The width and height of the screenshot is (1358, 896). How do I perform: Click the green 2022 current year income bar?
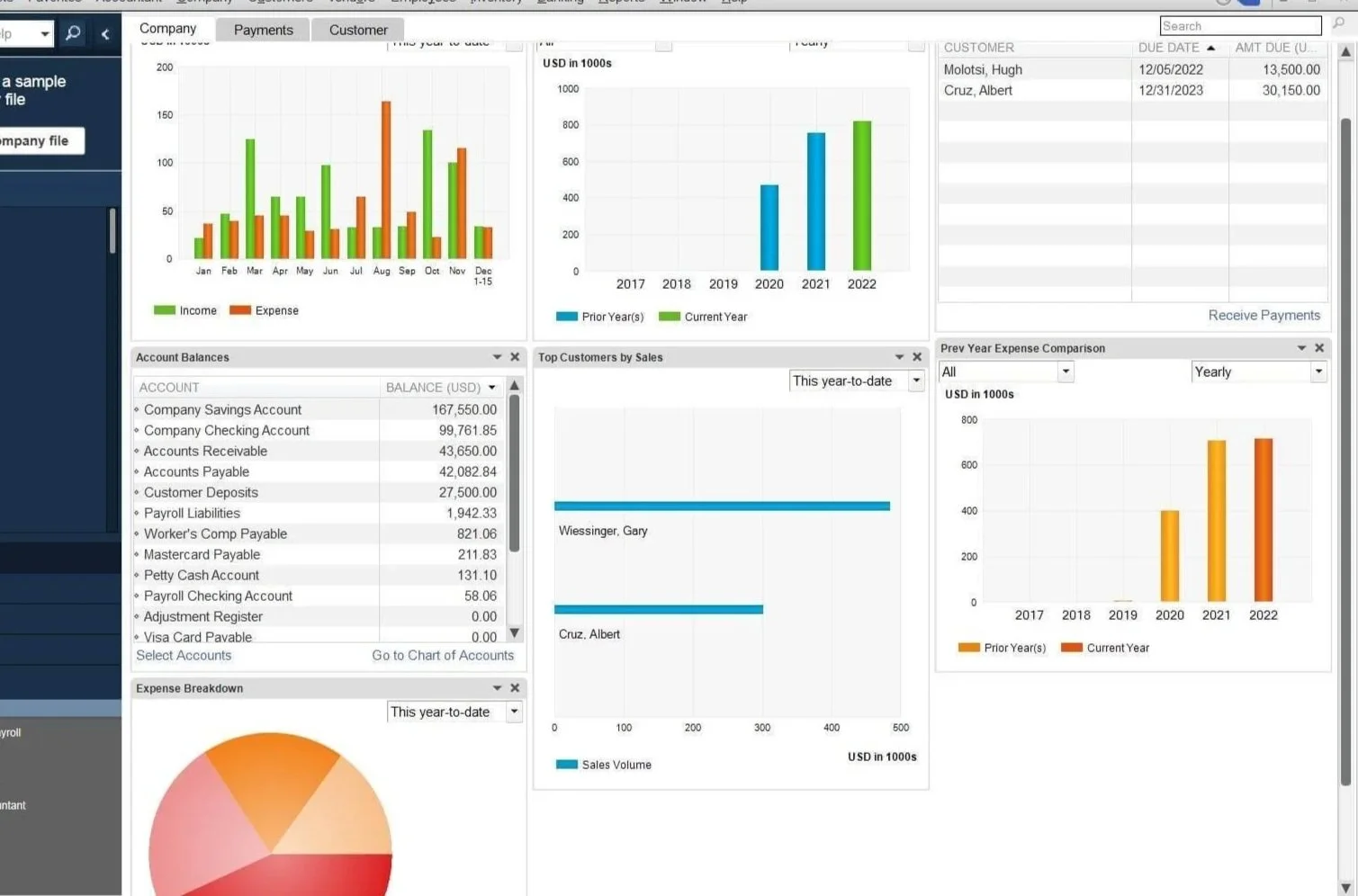862,195
